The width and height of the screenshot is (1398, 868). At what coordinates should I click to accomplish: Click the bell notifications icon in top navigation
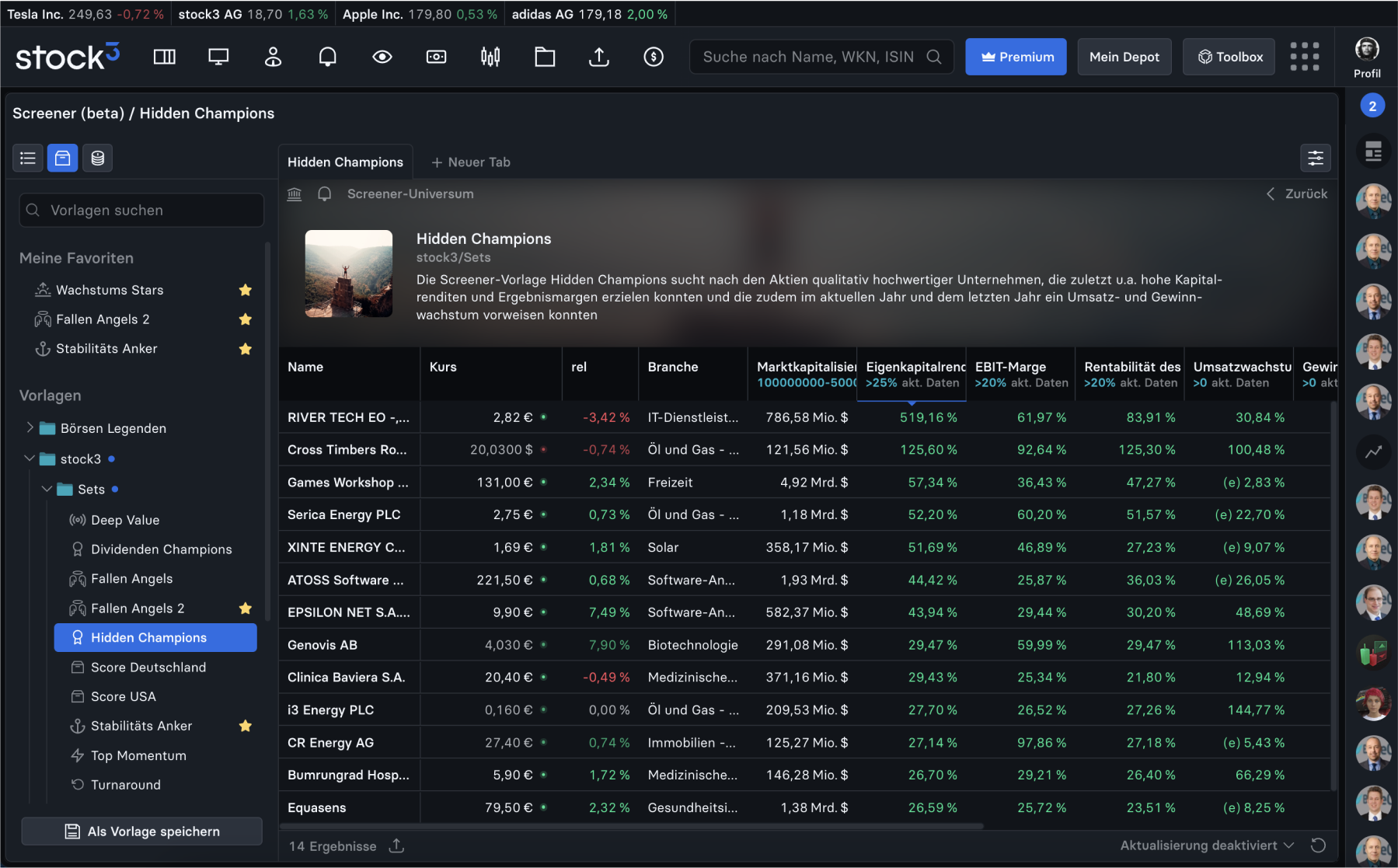(x=327, y=57)
